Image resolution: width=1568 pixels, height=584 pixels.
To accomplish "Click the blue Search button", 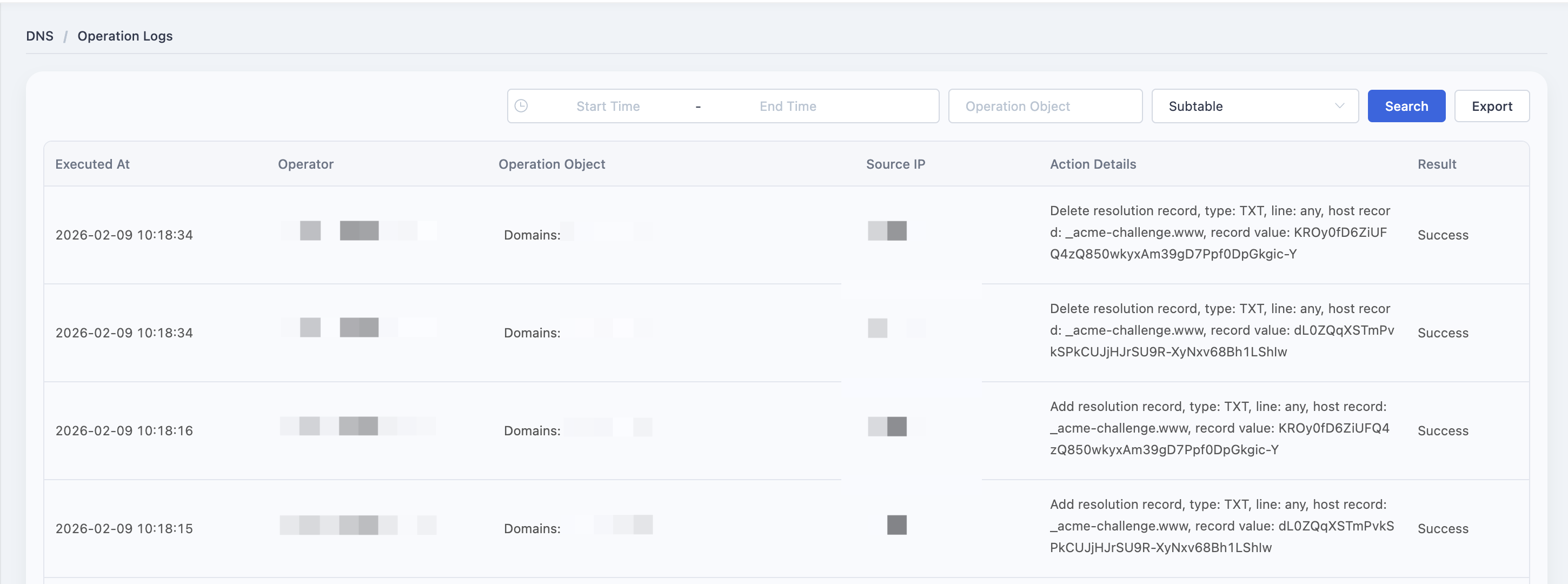I will [1406, 106].
